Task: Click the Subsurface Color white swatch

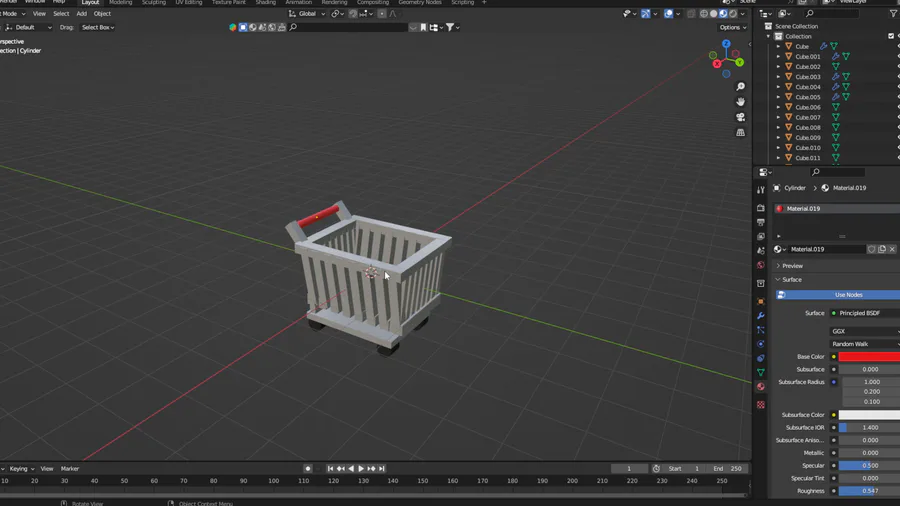Action: 869,415
